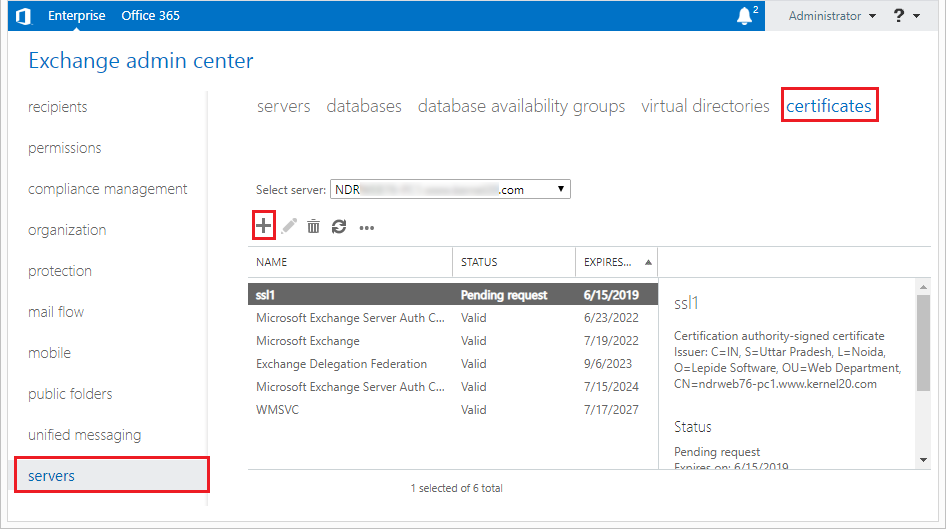The image size is (946, 529).
Task: Sort by the STATUS column header
Action: click(x=514, y=262)
